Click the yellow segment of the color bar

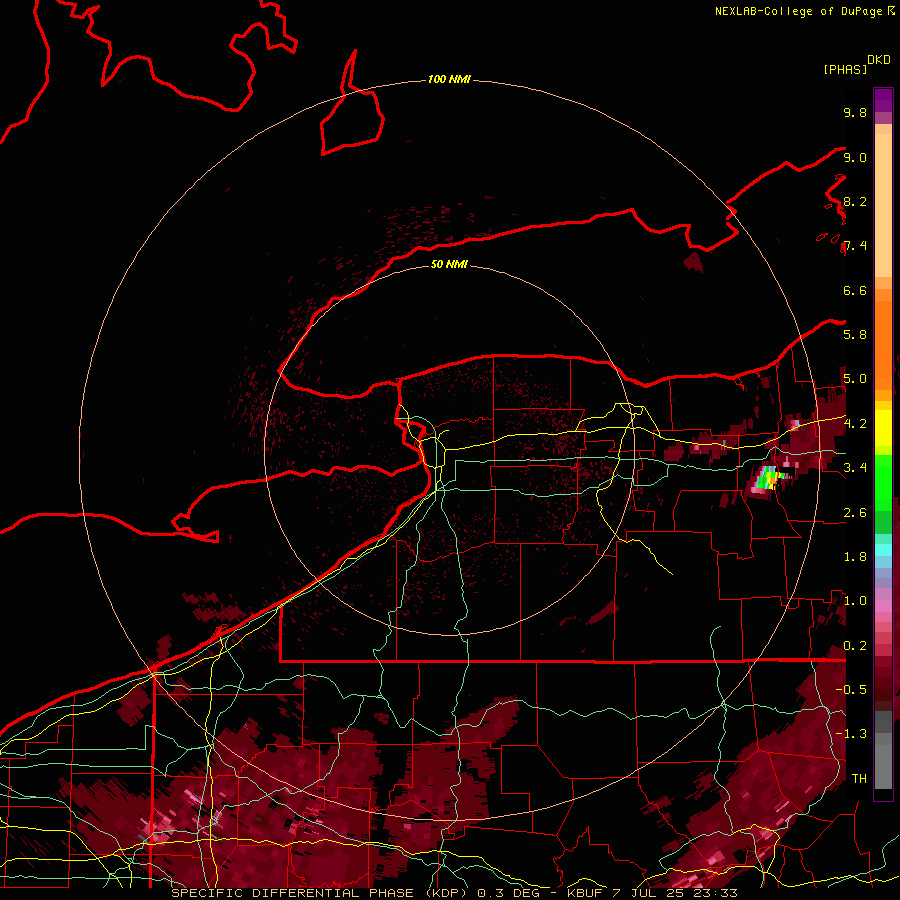click(x=883, y=428)
